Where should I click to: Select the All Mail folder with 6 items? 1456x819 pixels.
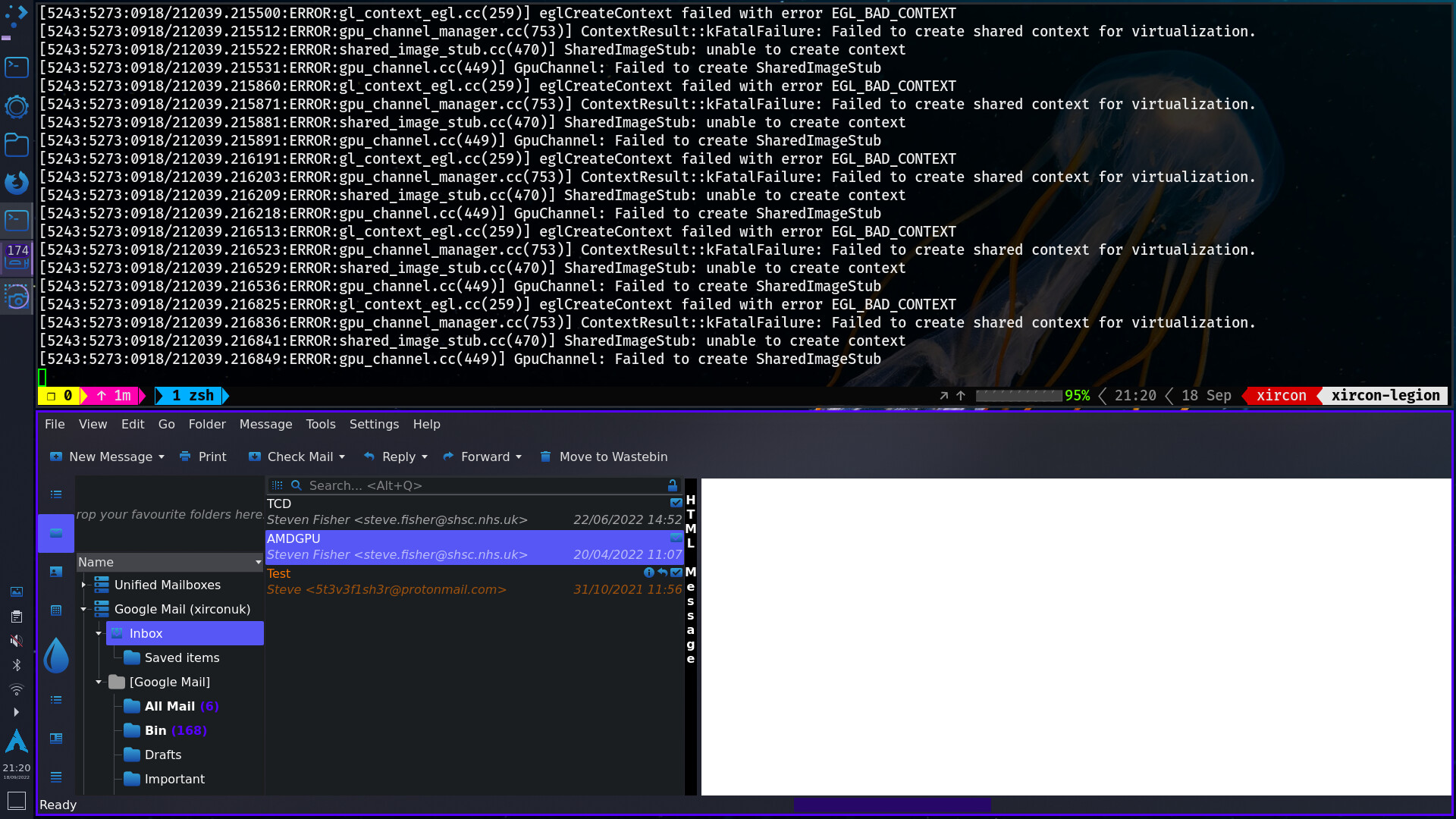[x=170, y=705]
